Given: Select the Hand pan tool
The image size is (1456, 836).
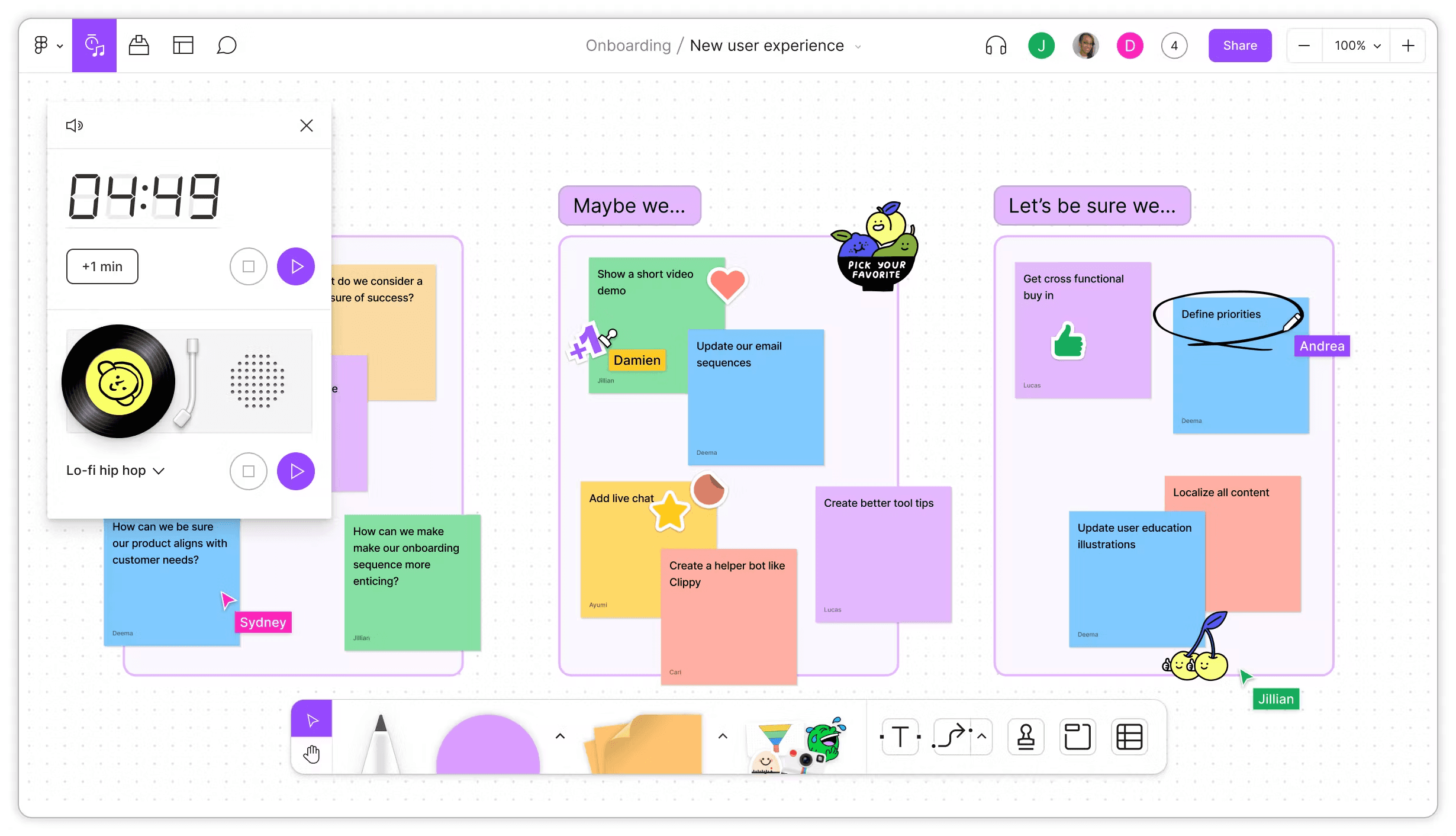Looking at the screenshot, I should coord(312,755).
